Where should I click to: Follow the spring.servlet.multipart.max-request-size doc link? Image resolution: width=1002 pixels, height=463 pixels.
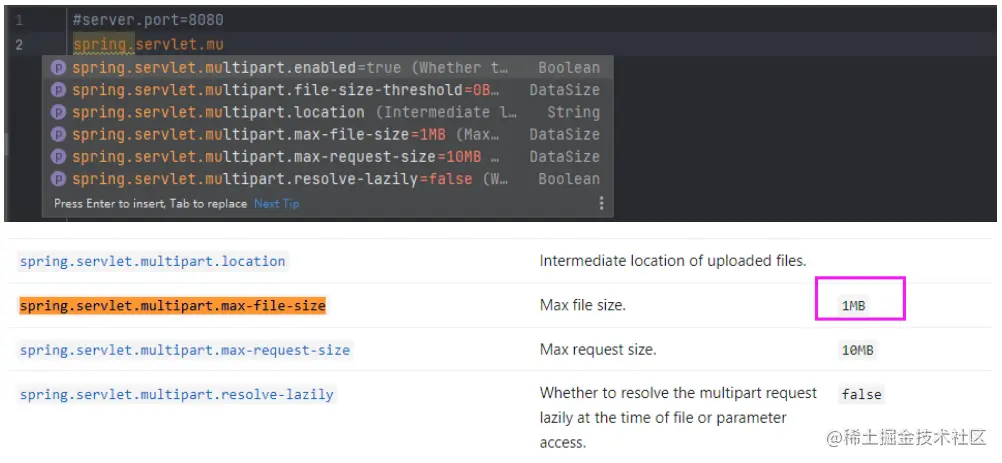click(185, 350)
